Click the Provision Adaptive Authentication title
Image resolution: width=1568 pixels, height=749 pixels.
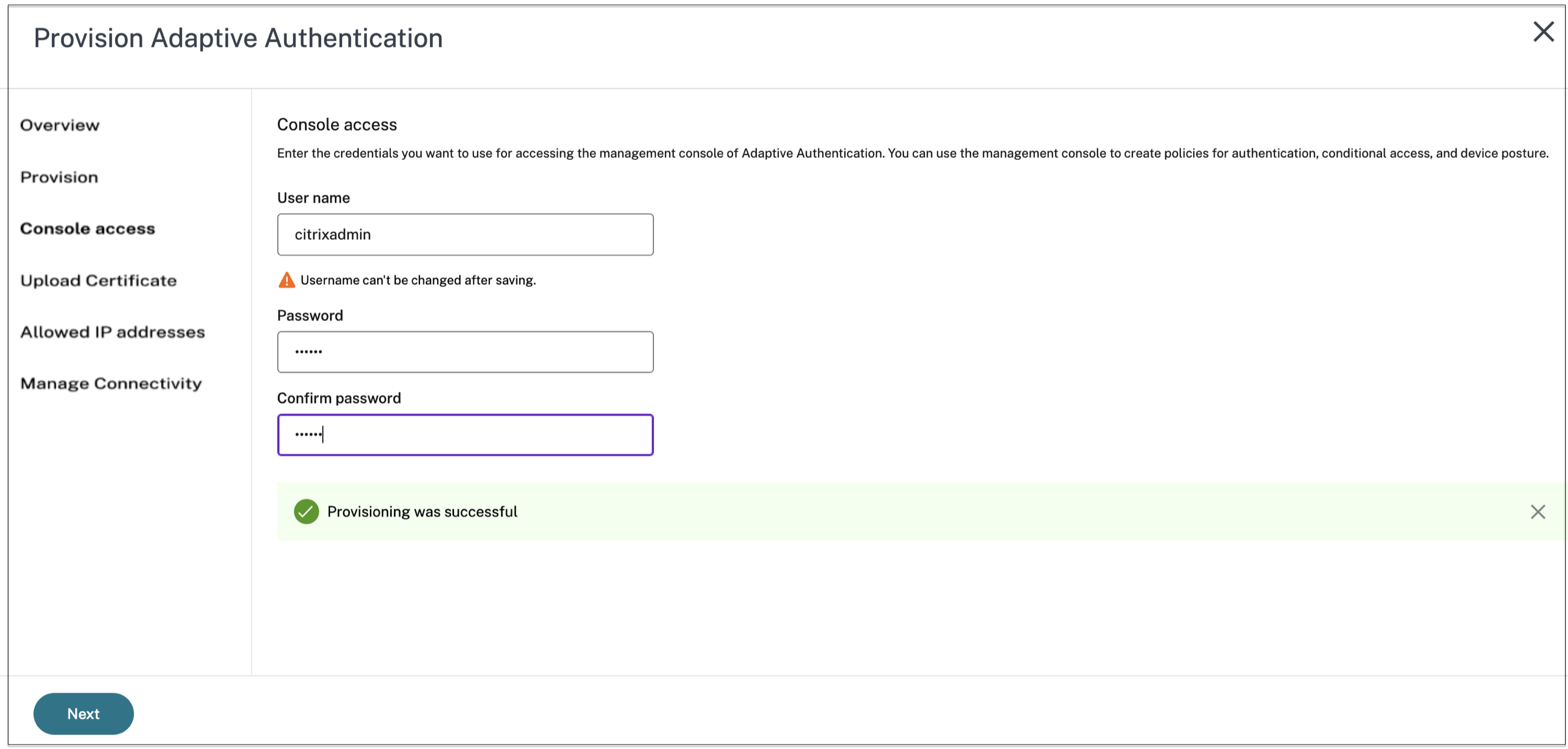(x=238, y=38)
